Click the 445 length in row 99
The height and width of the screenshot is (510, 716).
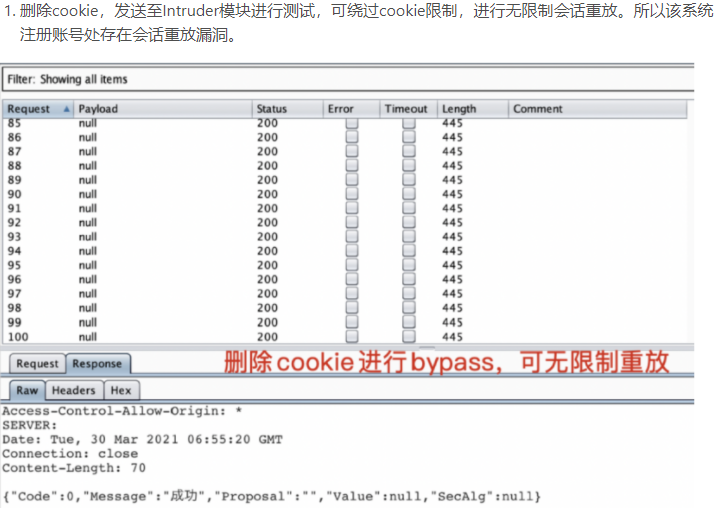(453, 322)
